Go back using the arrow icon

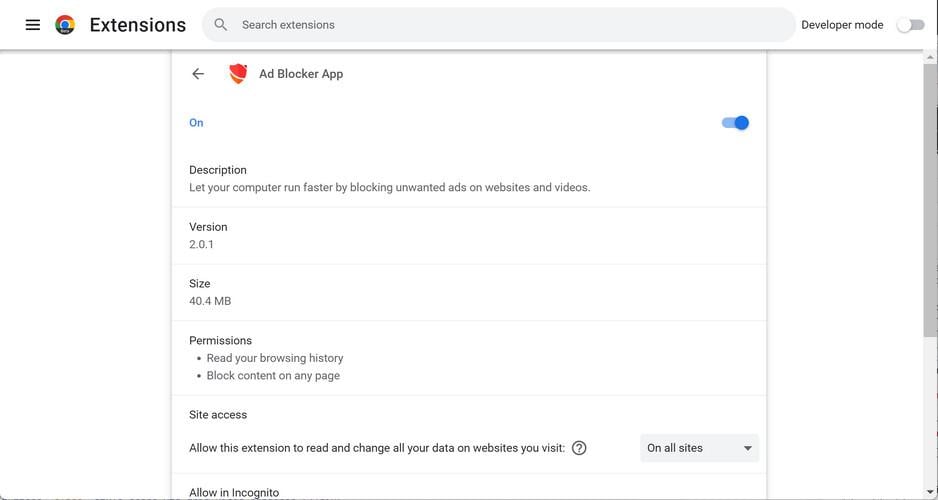pyautogui.click(x=198, y=74)
